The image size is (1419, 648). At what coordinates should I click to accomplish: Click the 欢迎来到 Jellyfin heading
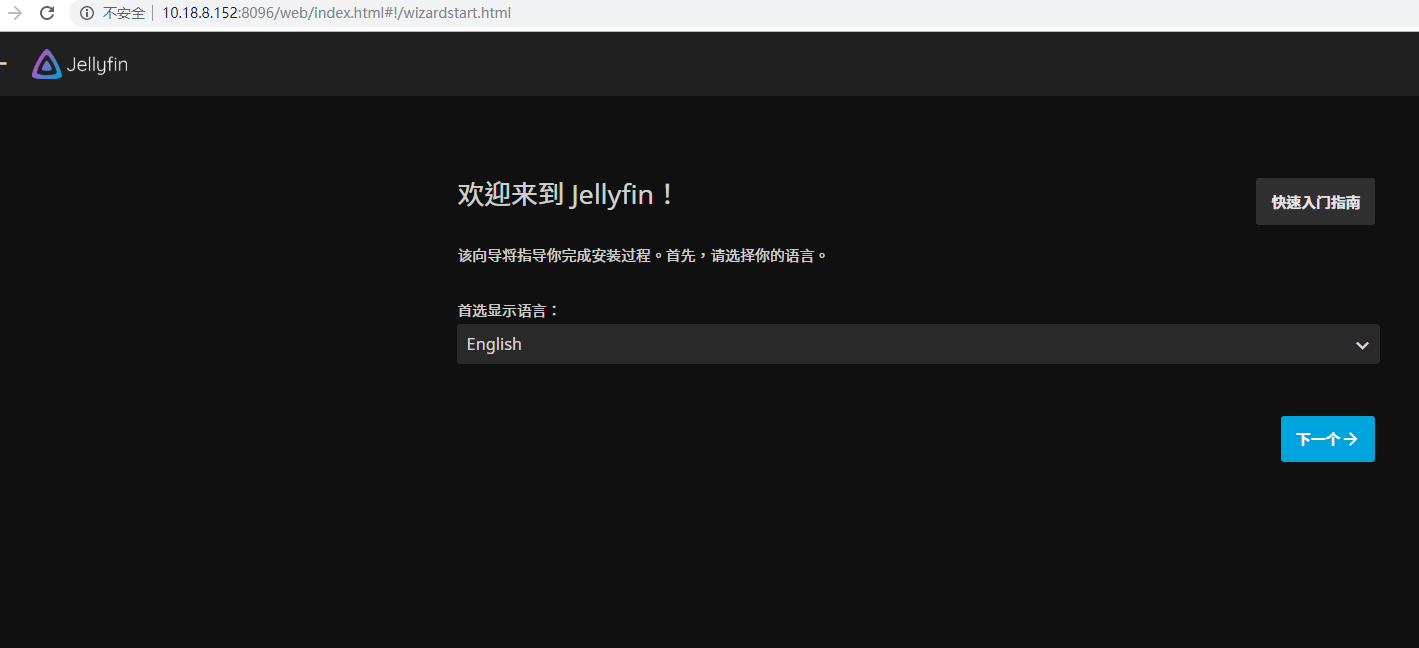[566, 194]
